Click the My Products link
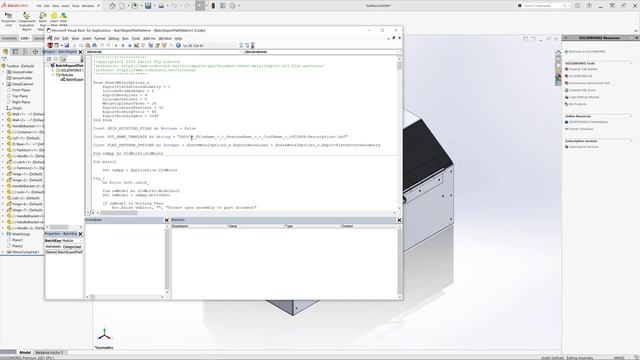The width and height of the screenshot is (640, 360). 578,104
